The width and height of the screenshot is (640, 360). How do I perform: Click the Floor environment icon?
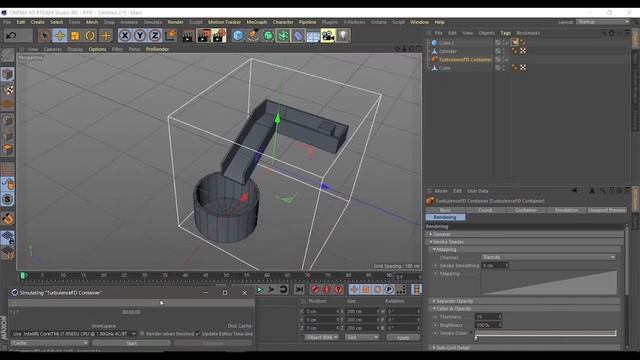pyautogui.click(x=313, y=36)
